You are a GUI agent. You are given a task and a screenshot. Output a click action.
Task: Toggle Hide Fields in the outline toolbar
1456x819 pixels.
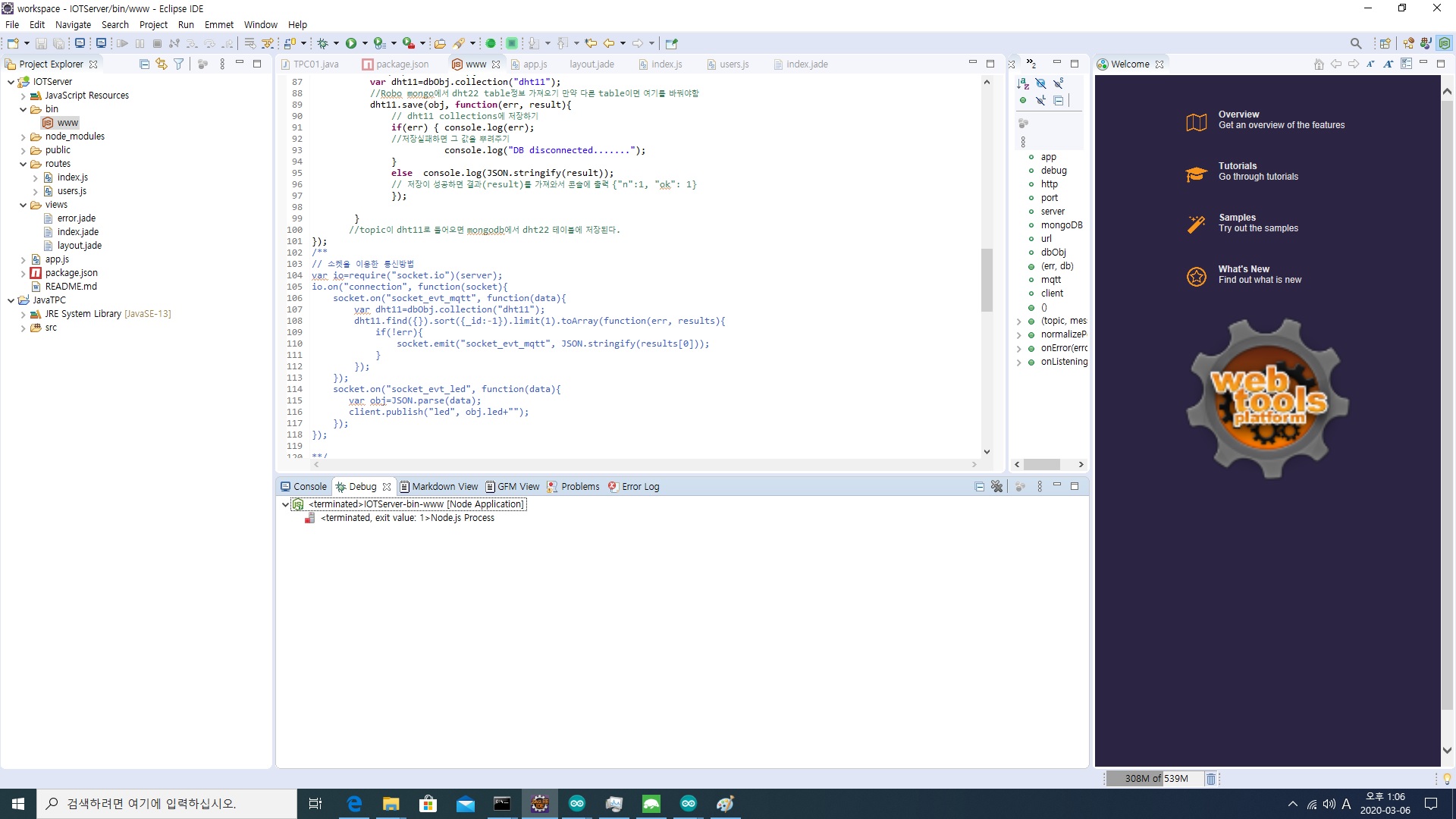pyautogui.click(x=1040, y=83)
